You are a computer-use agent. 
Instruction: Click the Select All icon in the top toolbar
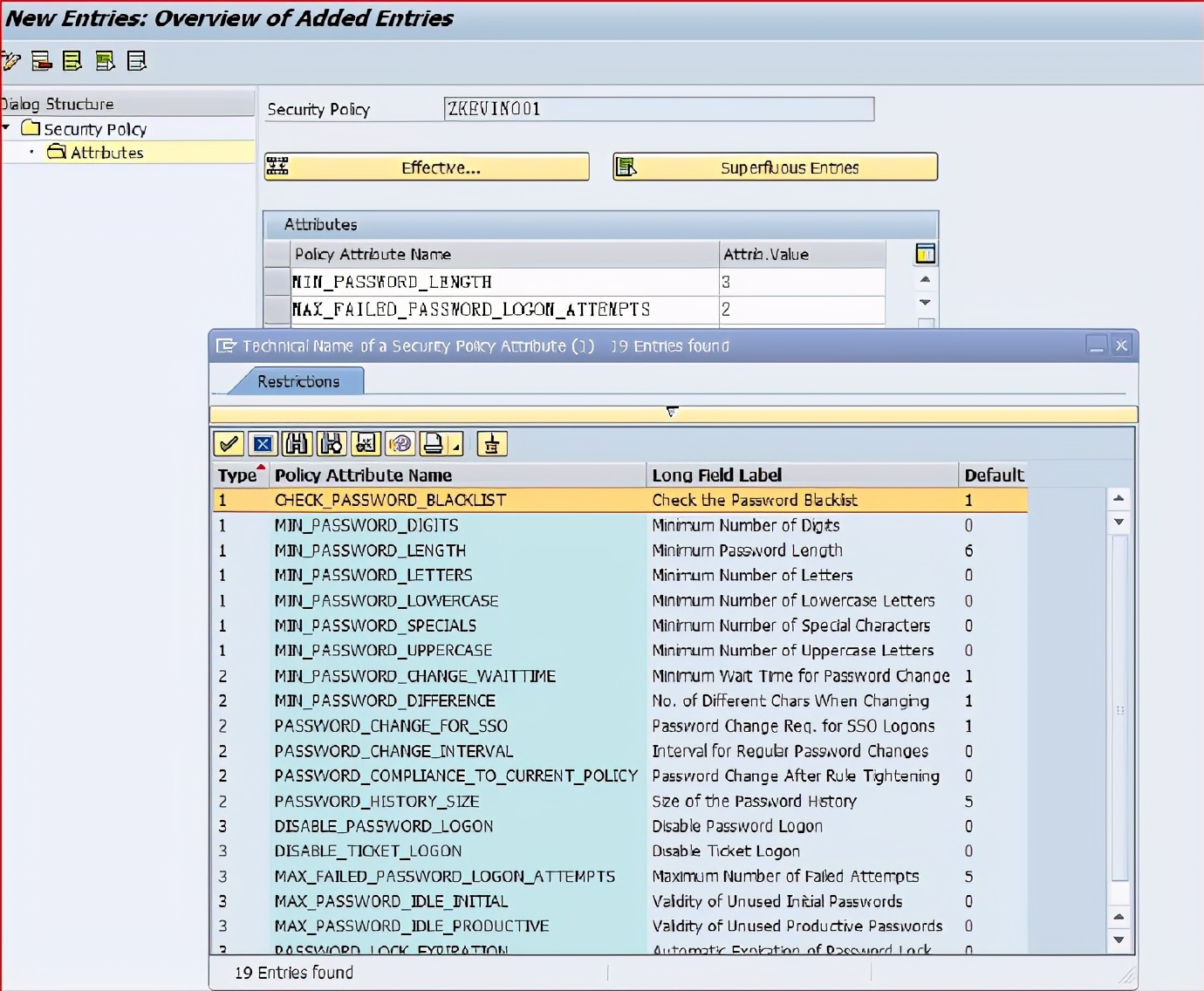tap(72, 61)
